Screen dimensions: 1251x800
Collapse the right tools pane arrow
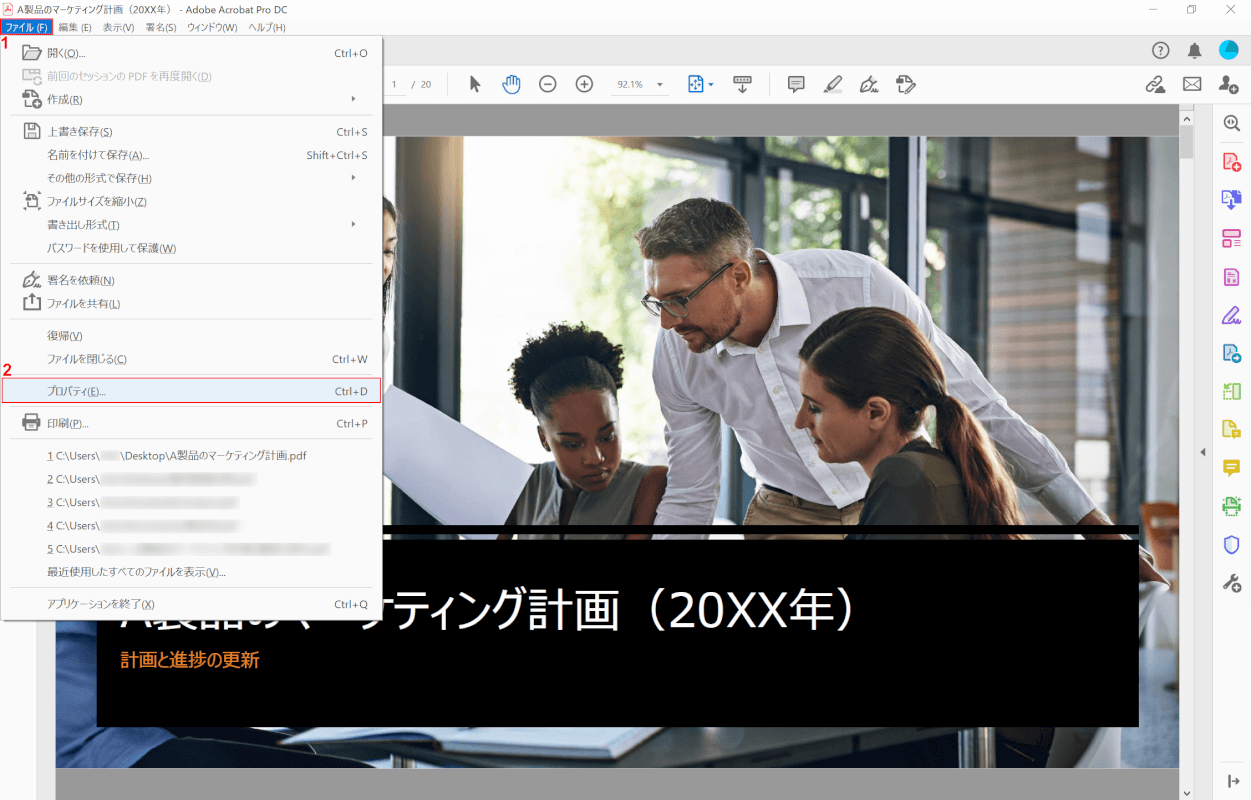click(x=1203, y=453)
